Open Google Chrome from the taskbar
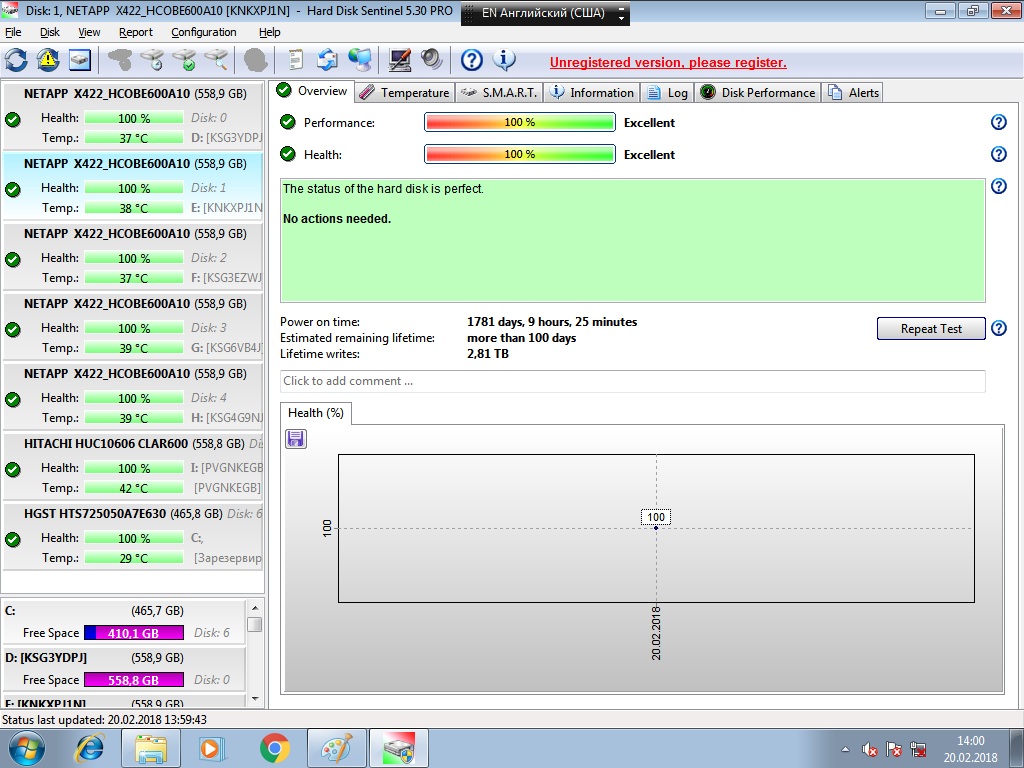 274,748
